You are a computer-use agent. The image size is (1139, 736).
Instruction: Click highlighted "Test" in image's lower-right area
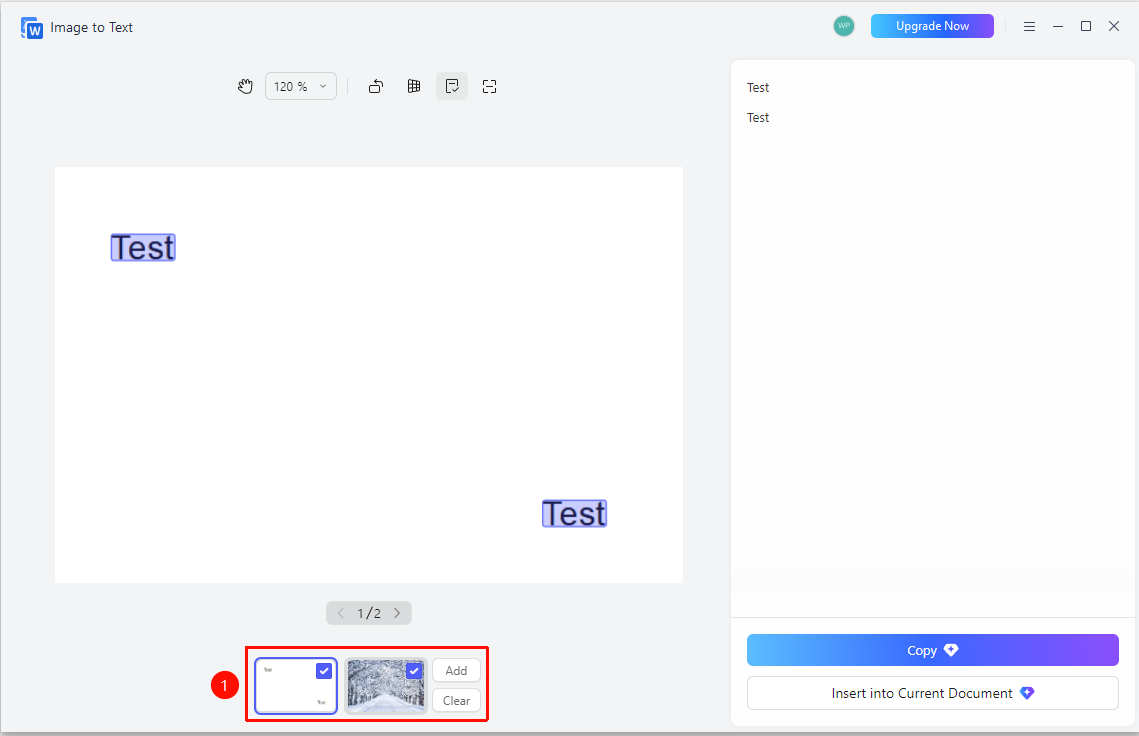[x=575, y=514]
